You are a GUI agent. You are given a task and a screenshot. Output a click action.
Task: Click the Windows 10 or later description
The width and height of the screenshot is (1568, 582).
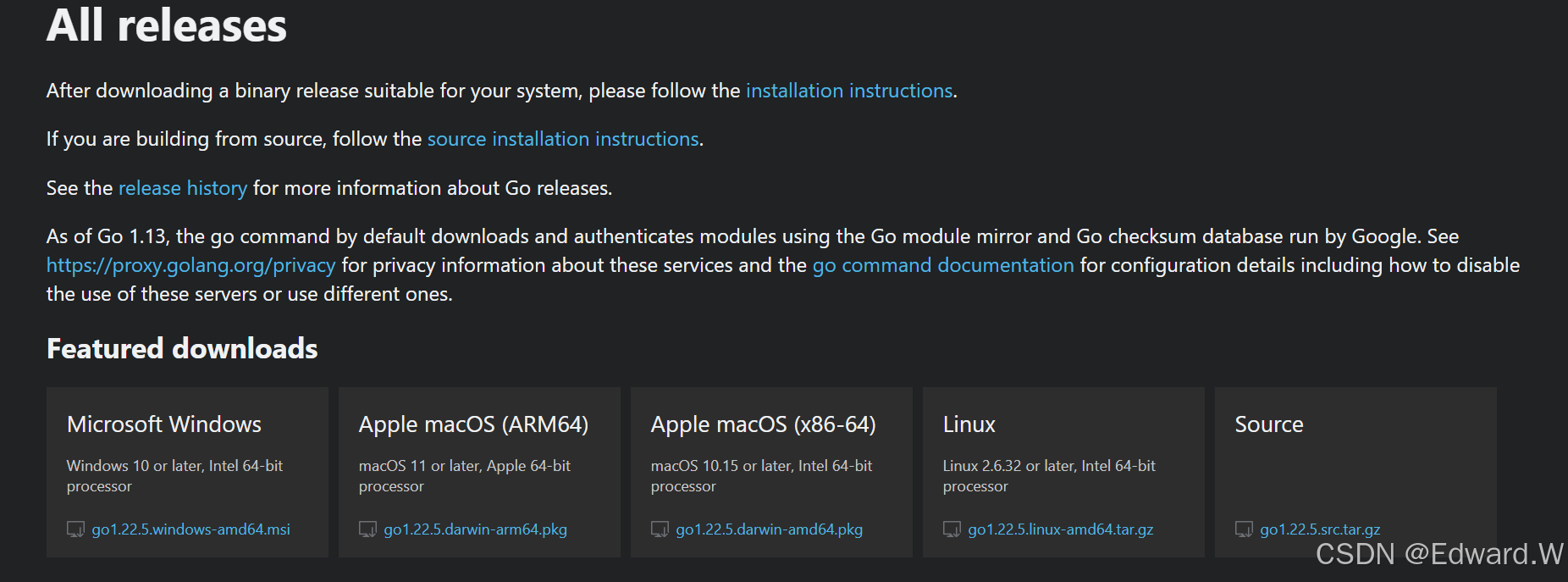point(175,476)
